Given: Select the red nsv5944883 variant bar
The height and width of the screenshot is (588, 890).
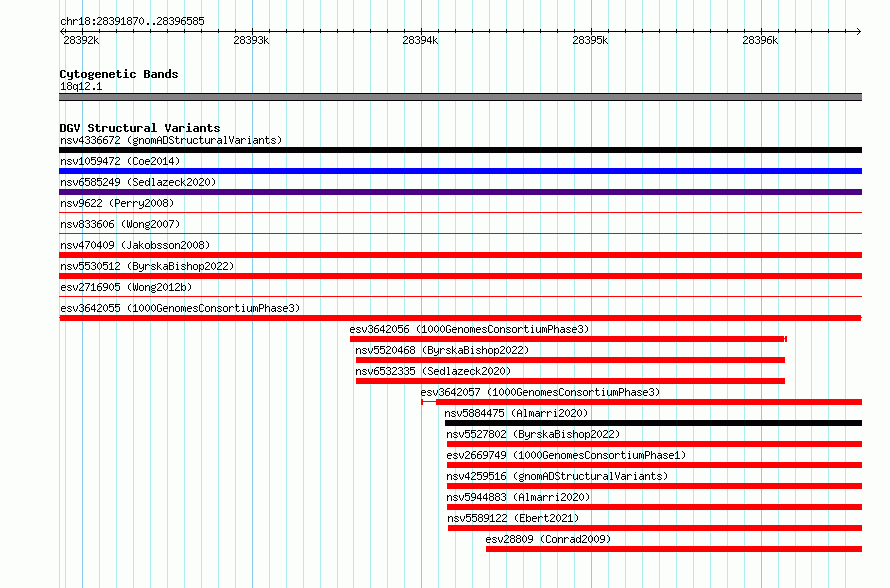Looking at the screenshot, I should (x=654, y=507).
